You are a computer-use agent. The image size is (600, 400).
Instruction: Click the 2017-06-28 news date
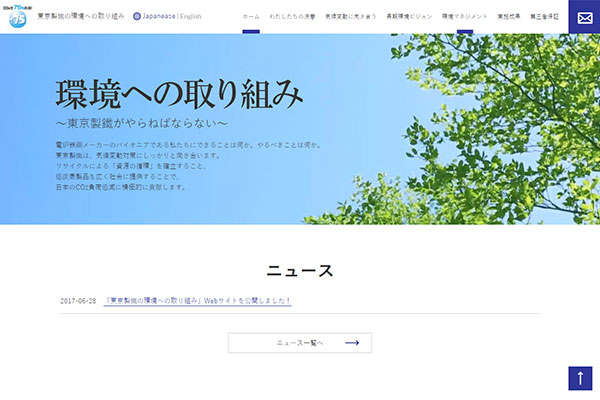78,301
